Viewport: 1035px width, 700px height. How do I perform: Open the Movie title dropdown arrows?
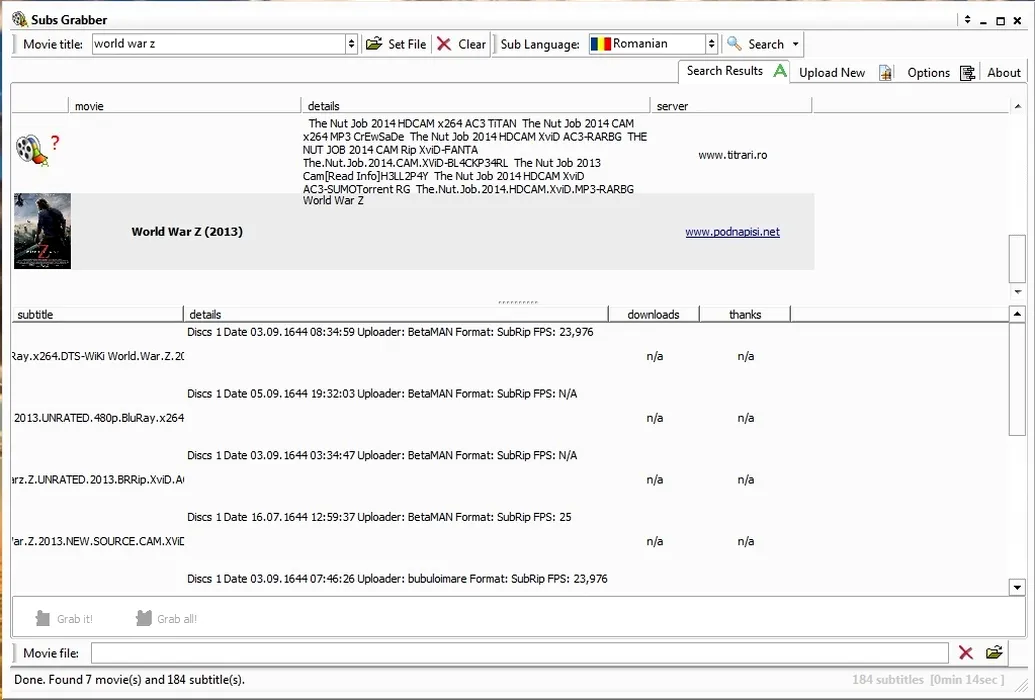coord(351,44)
